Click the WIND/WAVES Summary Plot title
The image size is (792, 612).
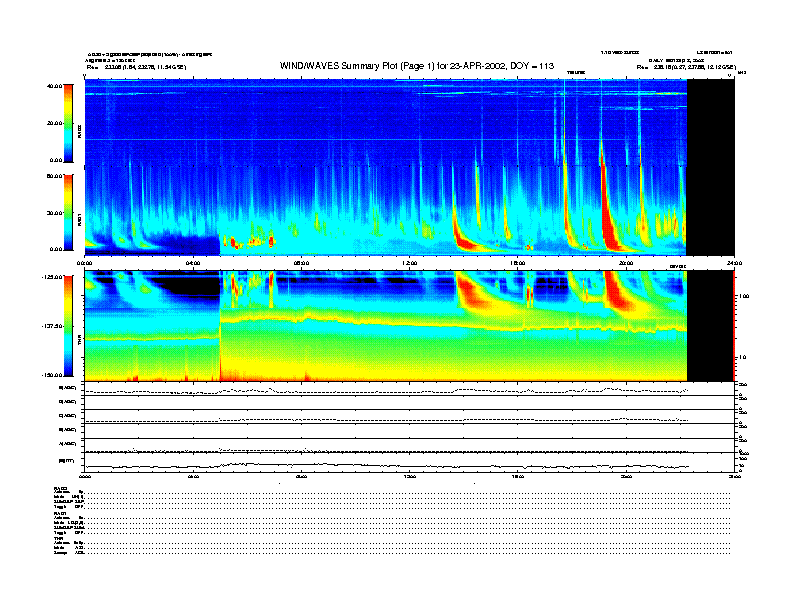pos(417,66)
